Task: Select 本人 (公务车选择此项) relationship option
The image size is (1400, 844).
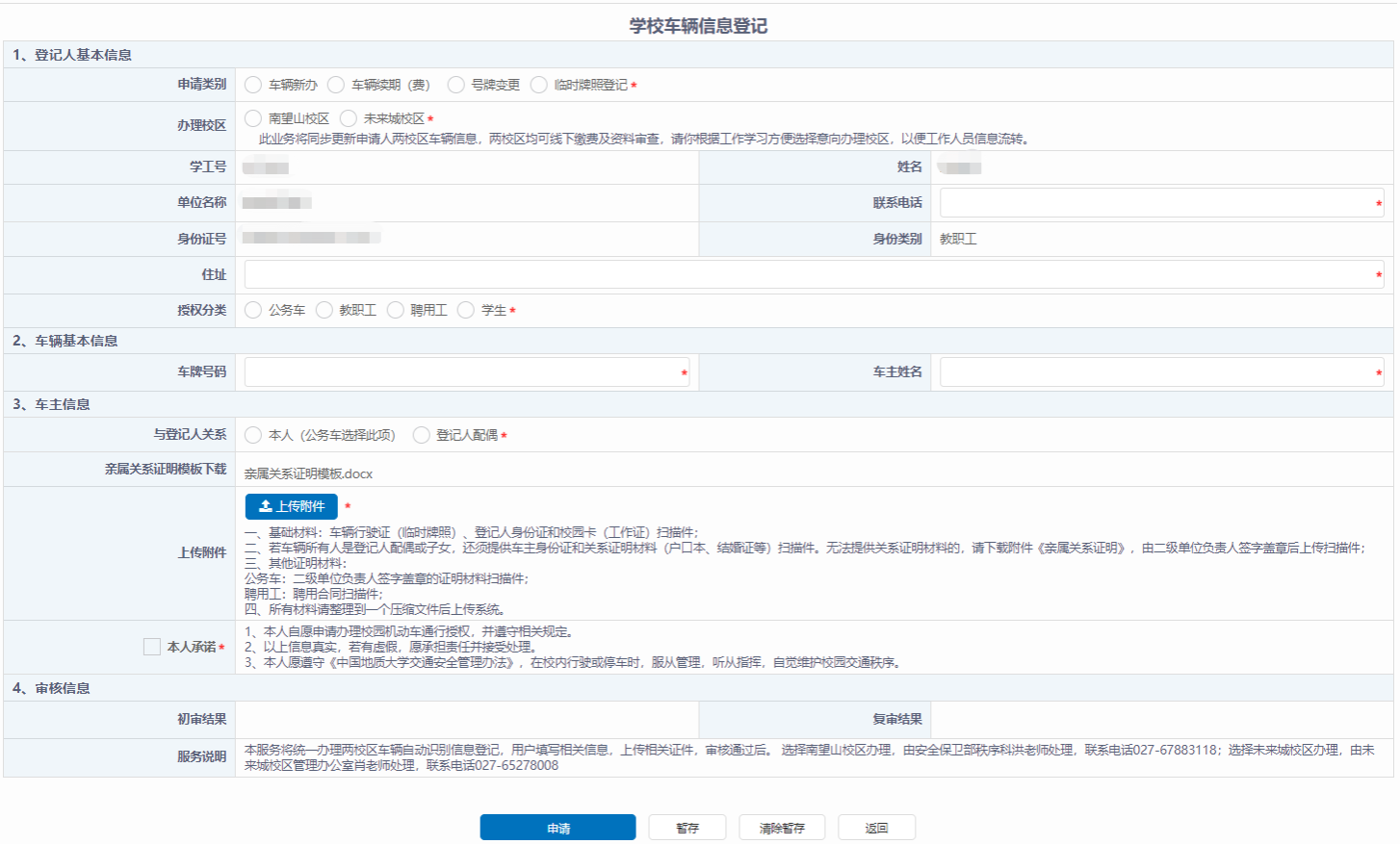Action: (253, 435)
